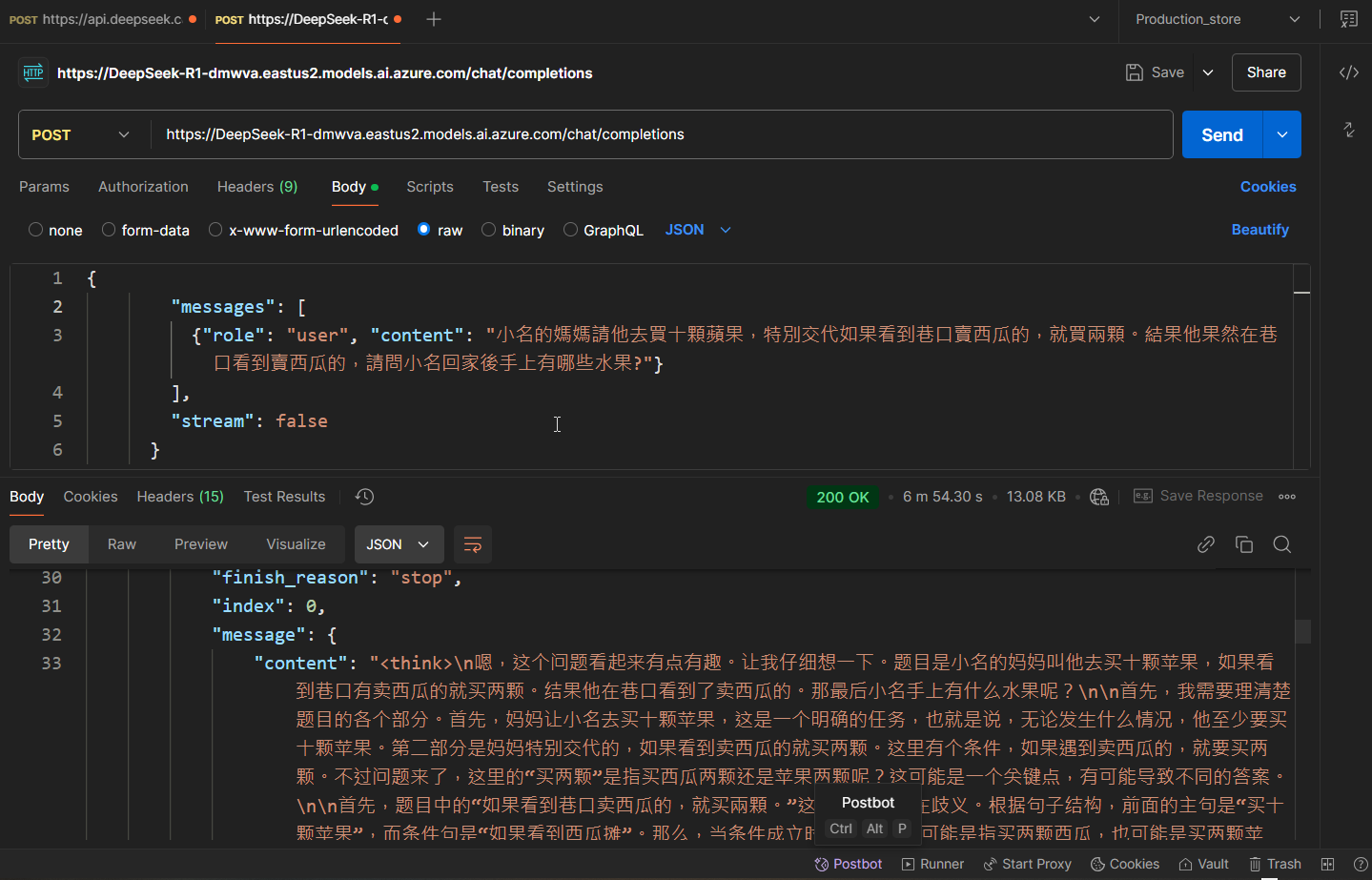1372x880 pixels.
Task: Click the Save button
Action: pos(1155,72)
